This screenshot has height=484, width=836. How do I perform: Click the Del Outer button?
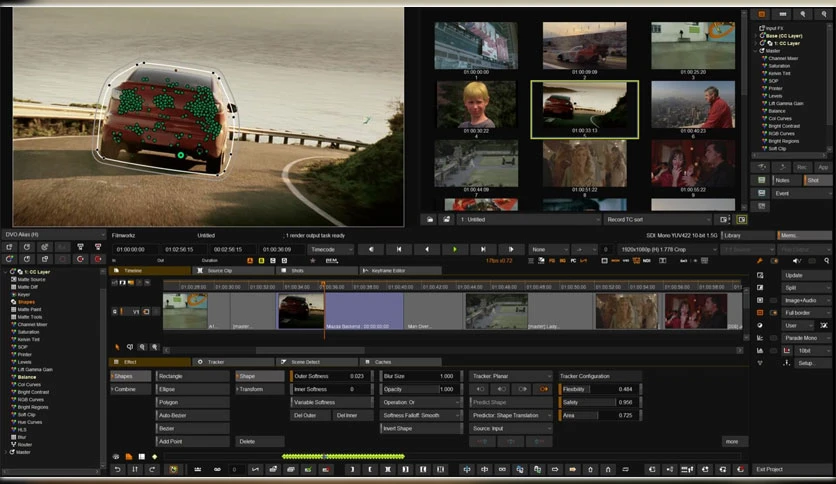(310, 415)
